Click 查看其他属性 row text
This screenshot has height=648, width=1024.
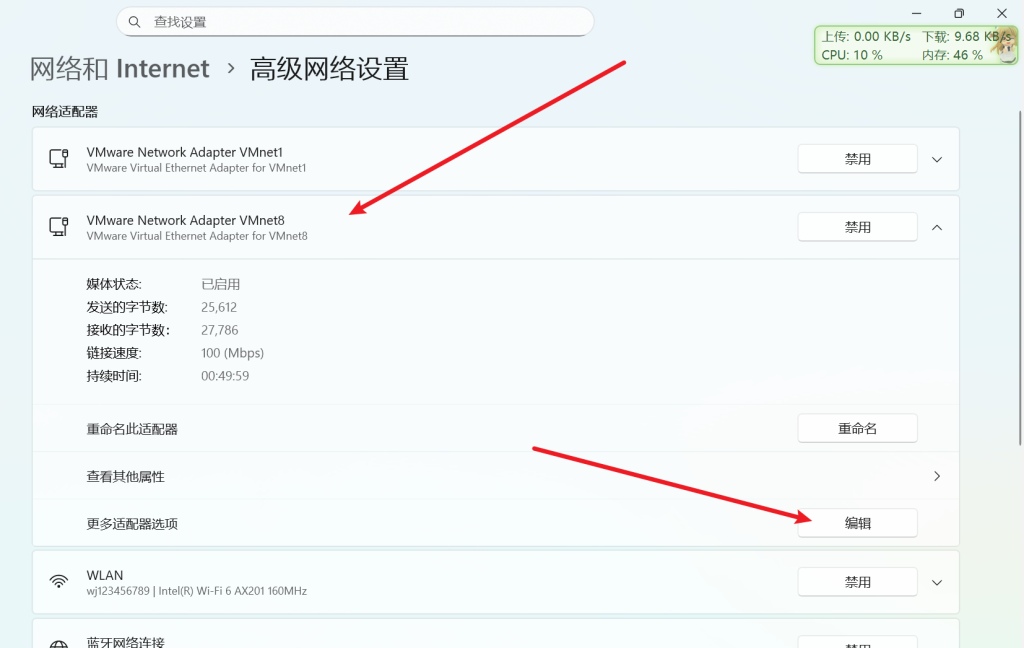(x=125, y=476)
